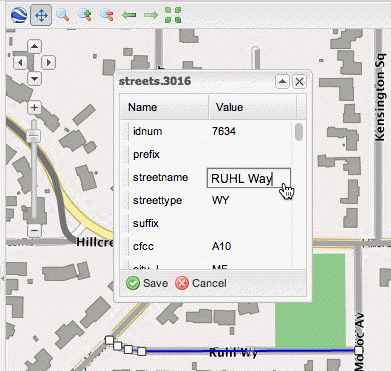Cancel the feature attribute edits
391x371 pixels.
201,283
